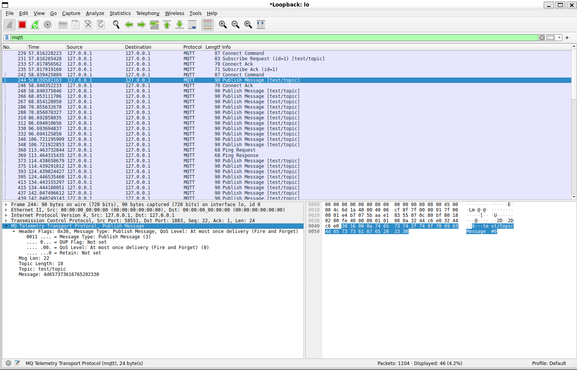Click inside the mqtt display filter field
Image resolution: width=577 pixels, height=370 pixels.
[x=274, y=38]
